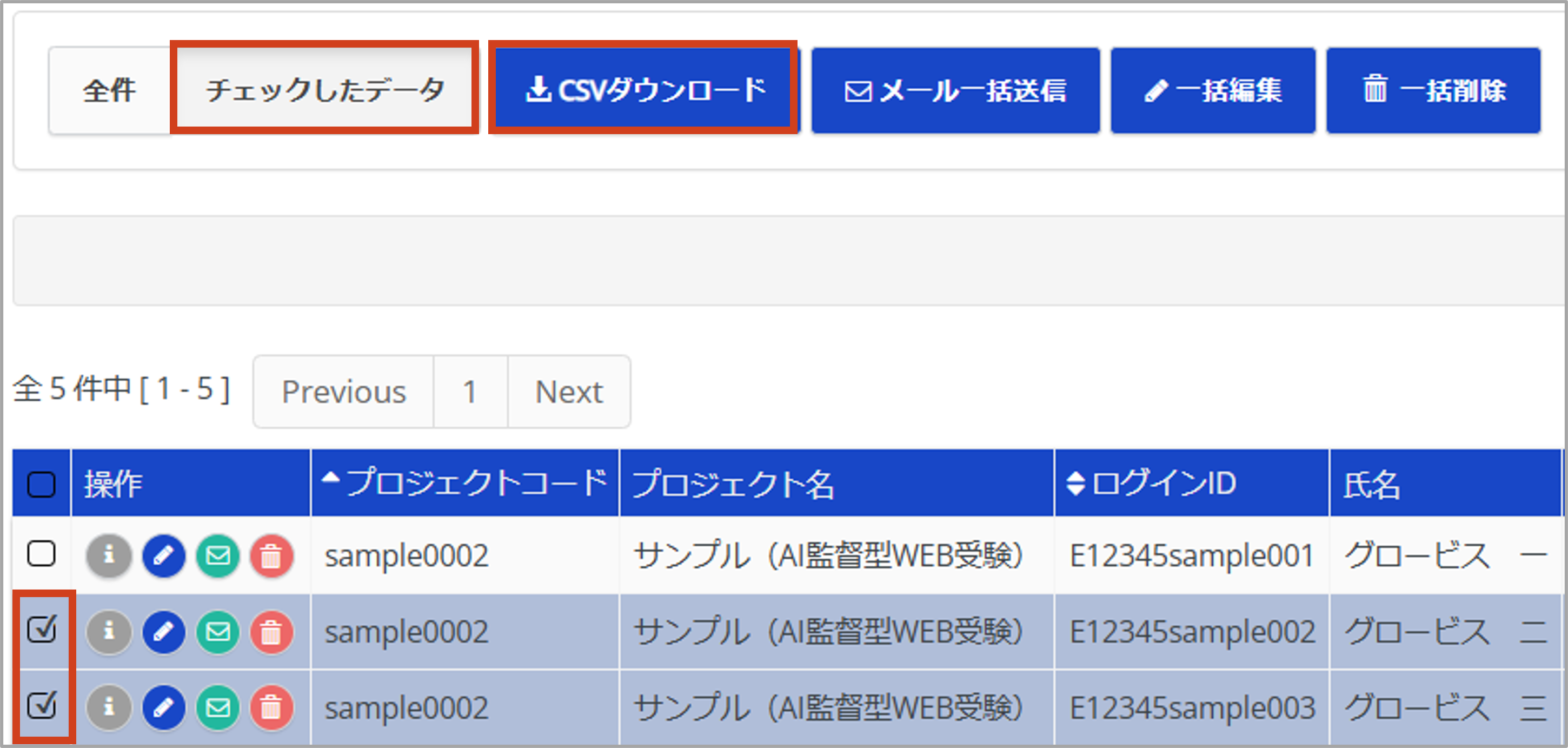This screenshot has height=748, width=1568.
Task: Sort by プロジェクトコード column header
Action: coord(465,483)
